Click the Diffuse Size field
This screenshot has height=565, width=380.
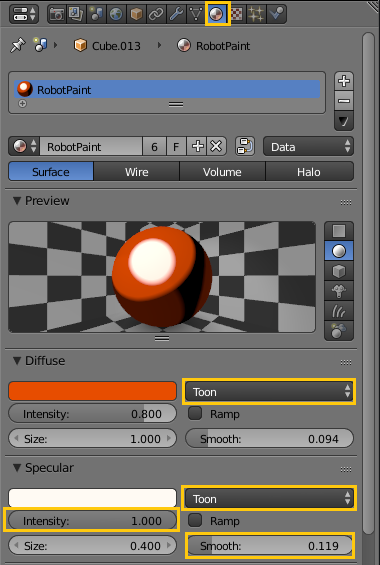(93, 439)
